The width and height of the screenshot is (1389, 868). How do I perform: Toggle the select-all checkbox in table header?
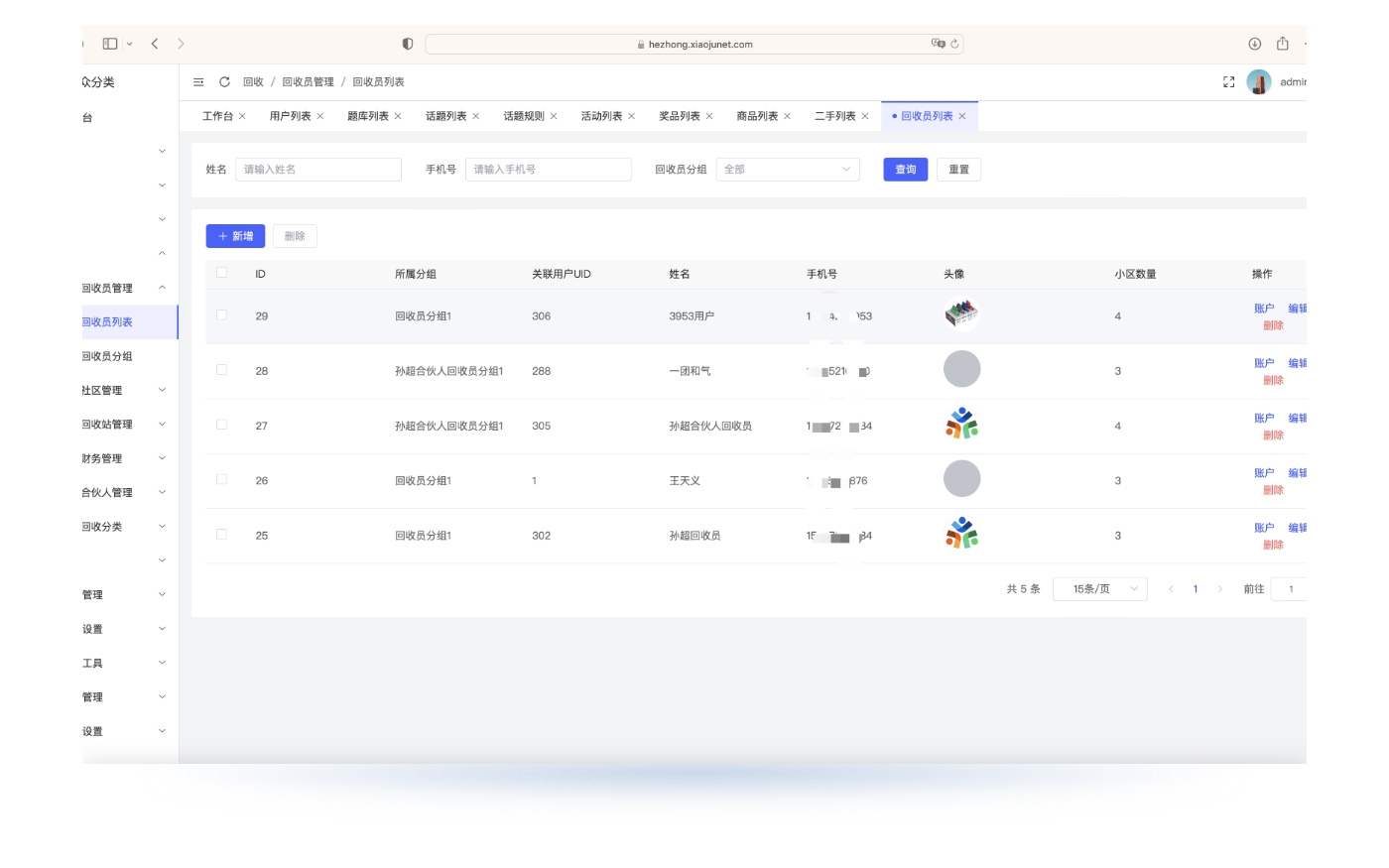221,273
